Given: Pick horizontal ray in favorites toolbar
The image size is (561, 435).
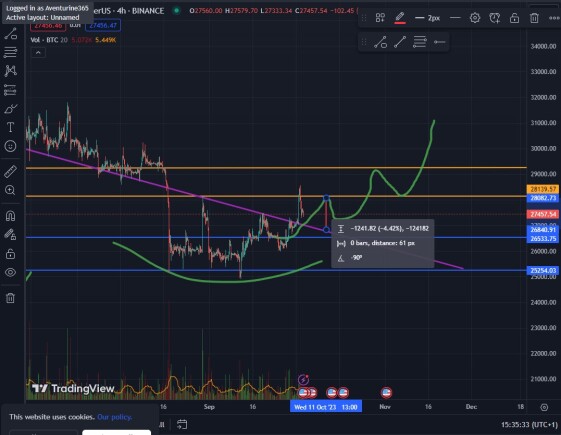Looking at the screenshot, I should tap(439, 42).
